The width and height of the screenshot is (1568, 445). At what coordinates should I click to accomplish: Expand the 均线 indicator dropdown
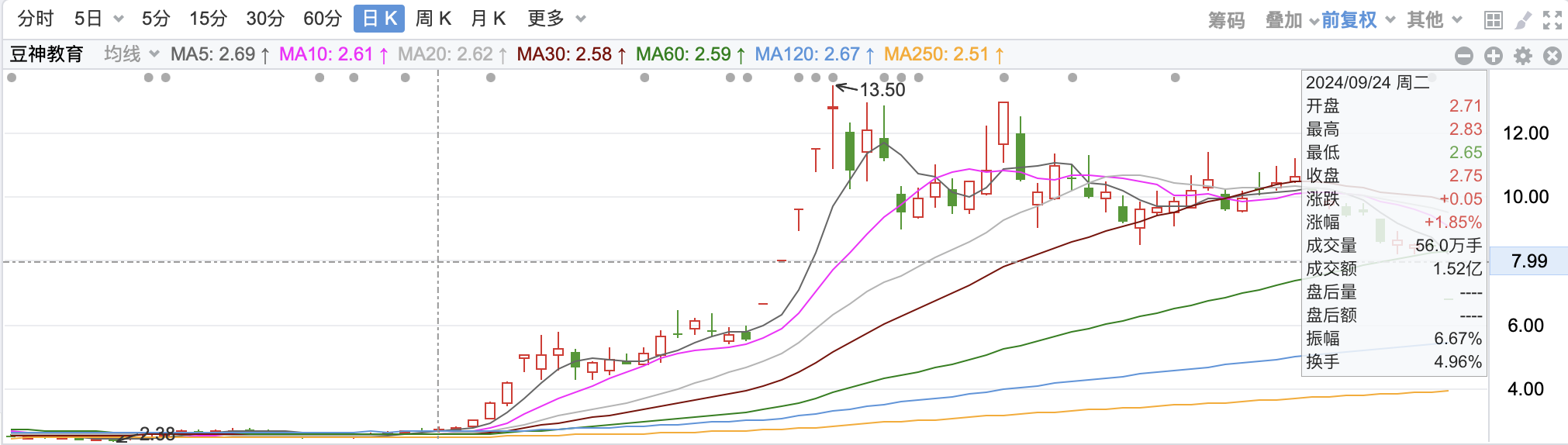132,54
